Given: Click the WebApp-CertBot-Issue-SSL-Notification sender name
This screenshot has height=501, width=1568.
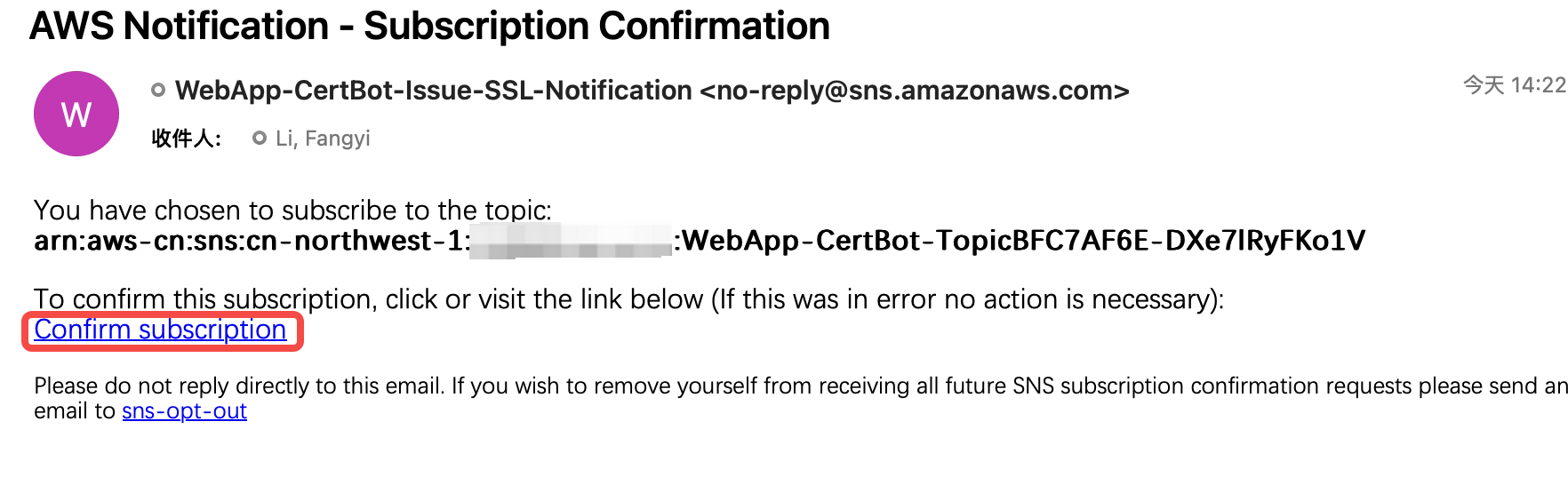Looking at the screenshot, I should point(434,91).
